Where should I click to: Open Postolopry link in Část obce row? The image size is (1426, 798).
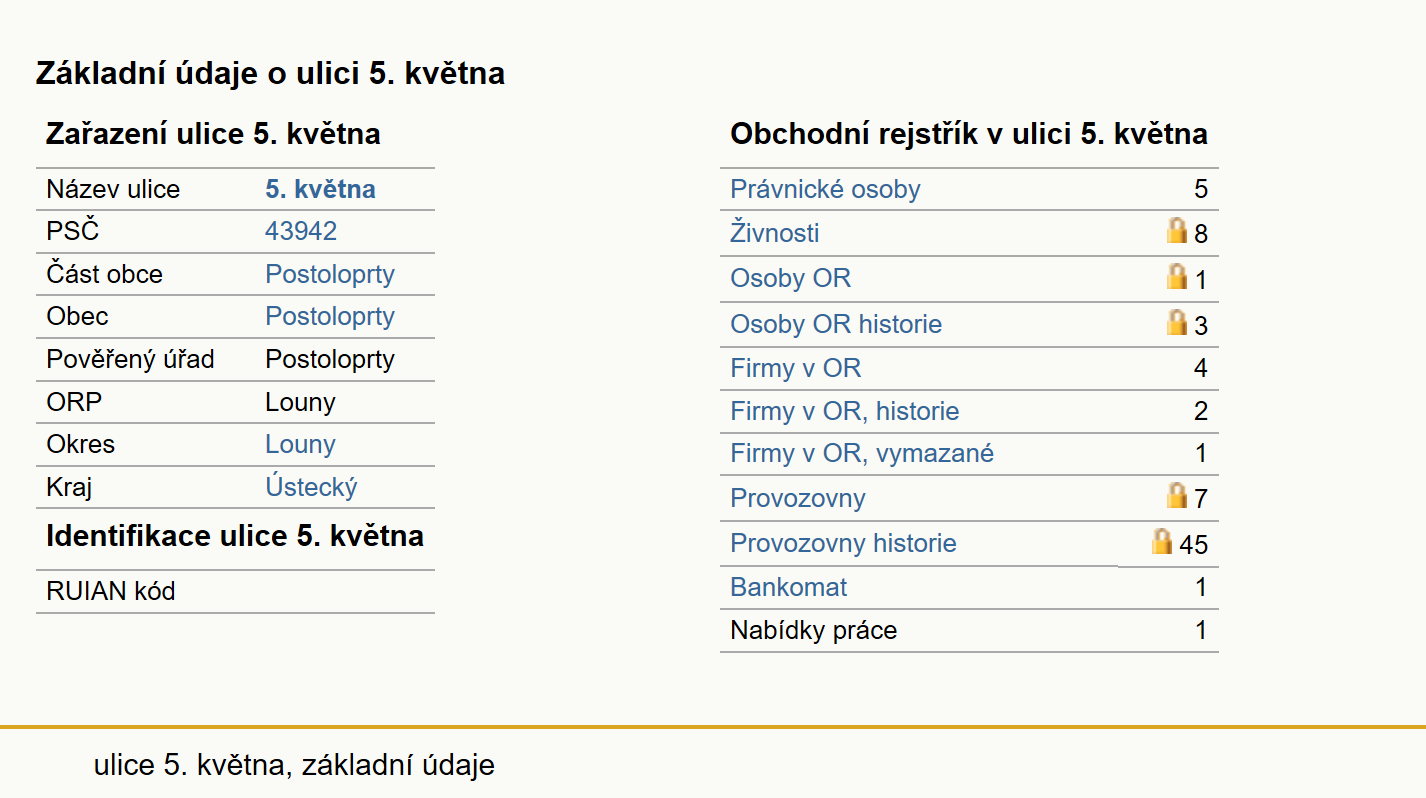(x=330, y=274)
